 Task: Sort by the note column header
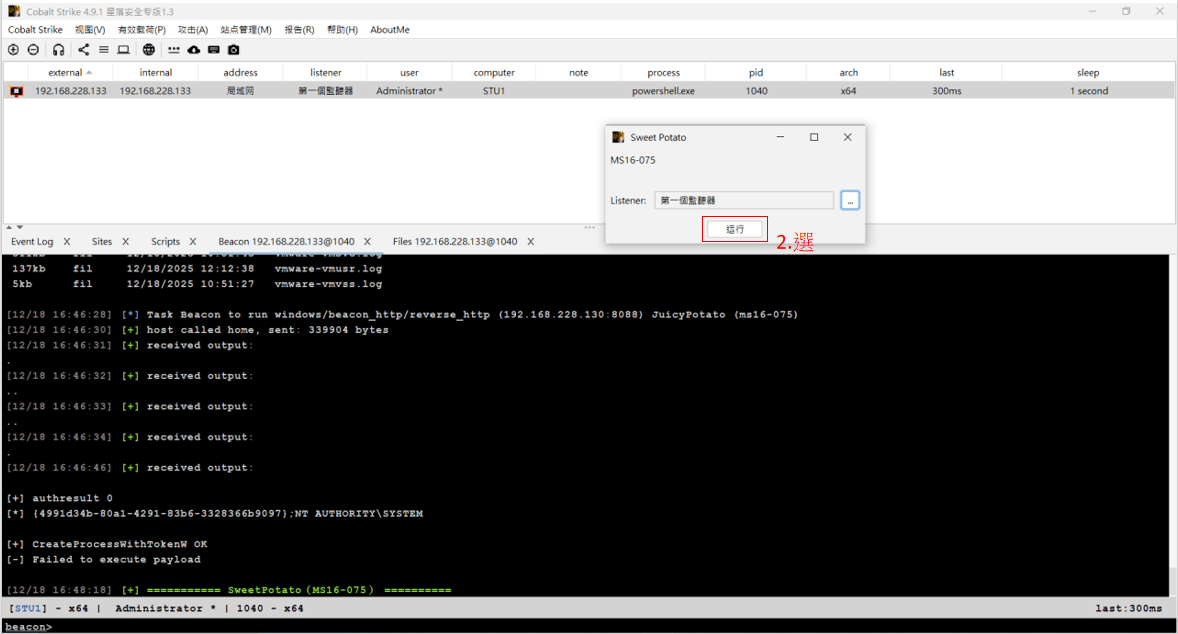(578, 73)
